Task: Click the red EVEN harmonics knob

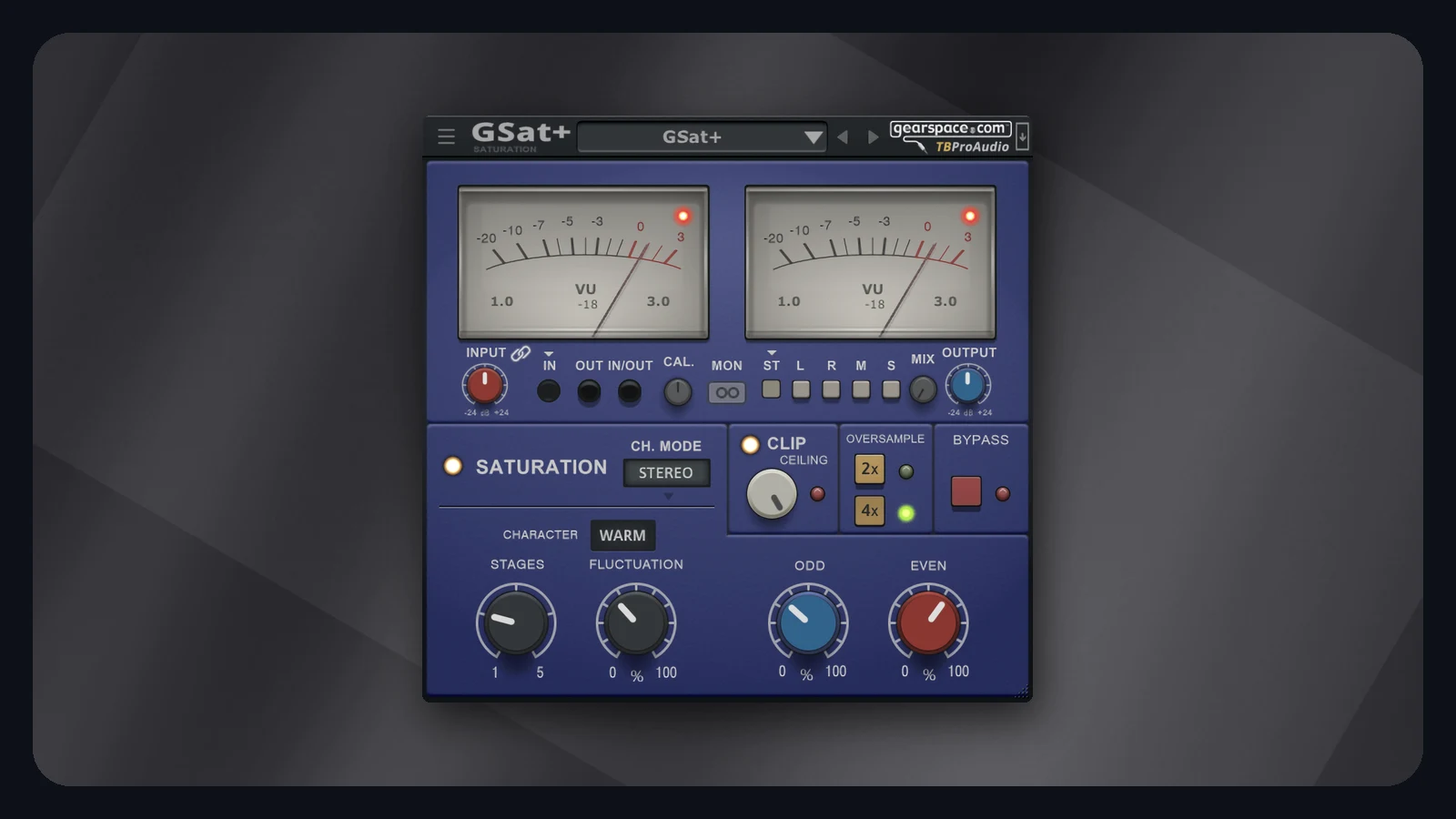Action: pos(928,622)
